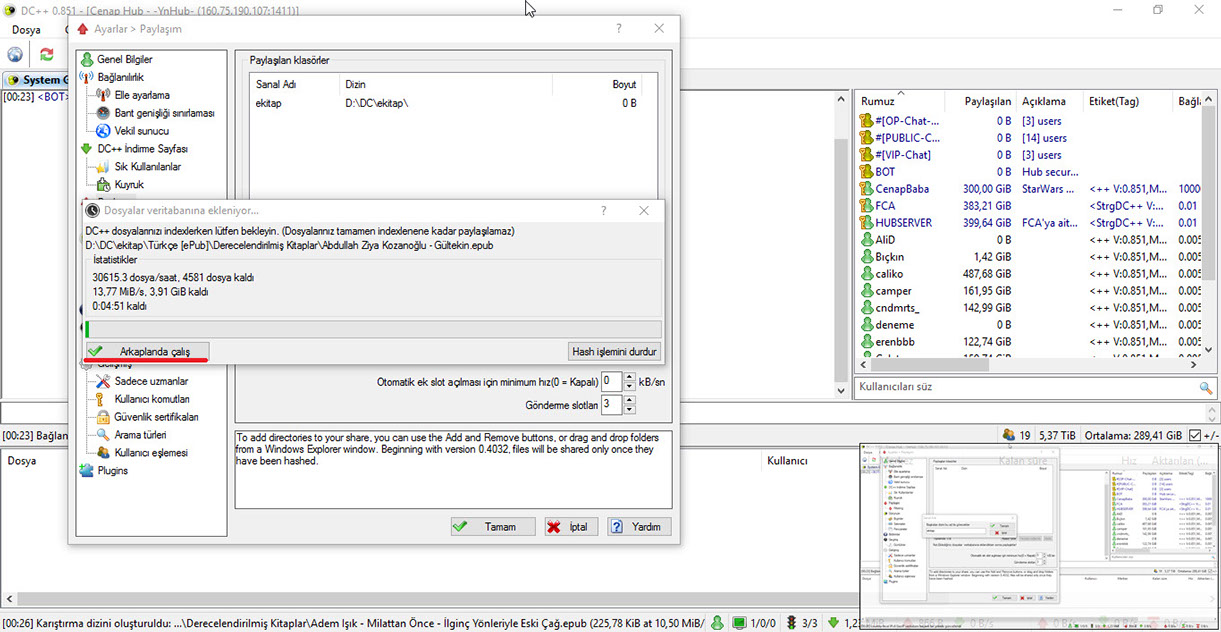Cancel settings with the İptal button

571,526
